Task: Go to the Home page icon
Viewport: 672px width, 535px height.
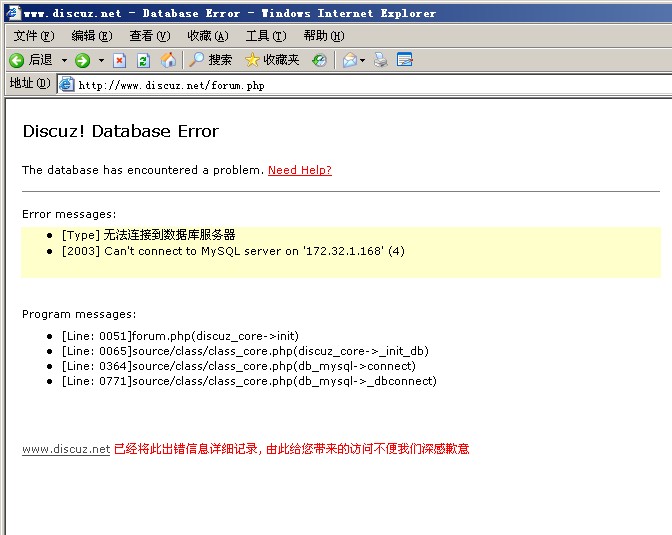Action: pyautogui.click(x=168, y=60)
